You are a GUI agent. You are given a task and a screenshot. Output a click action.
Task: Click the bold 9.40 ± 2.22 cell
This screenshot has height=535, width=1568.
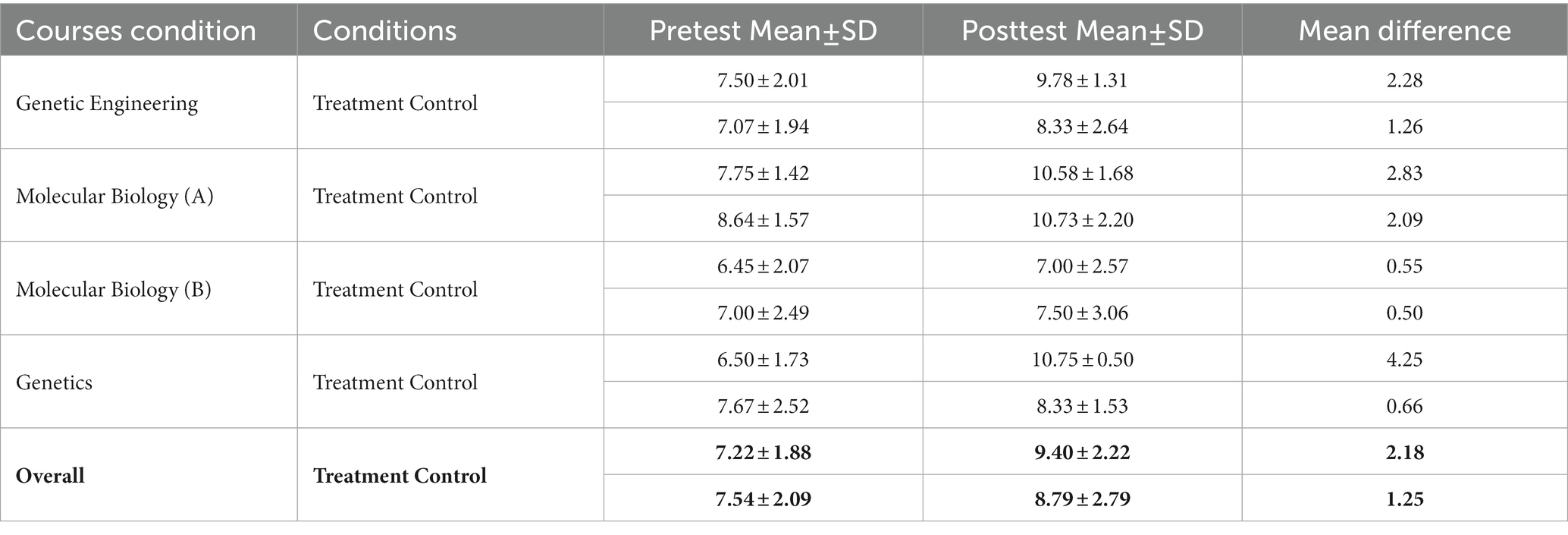tap(1082, 452)
